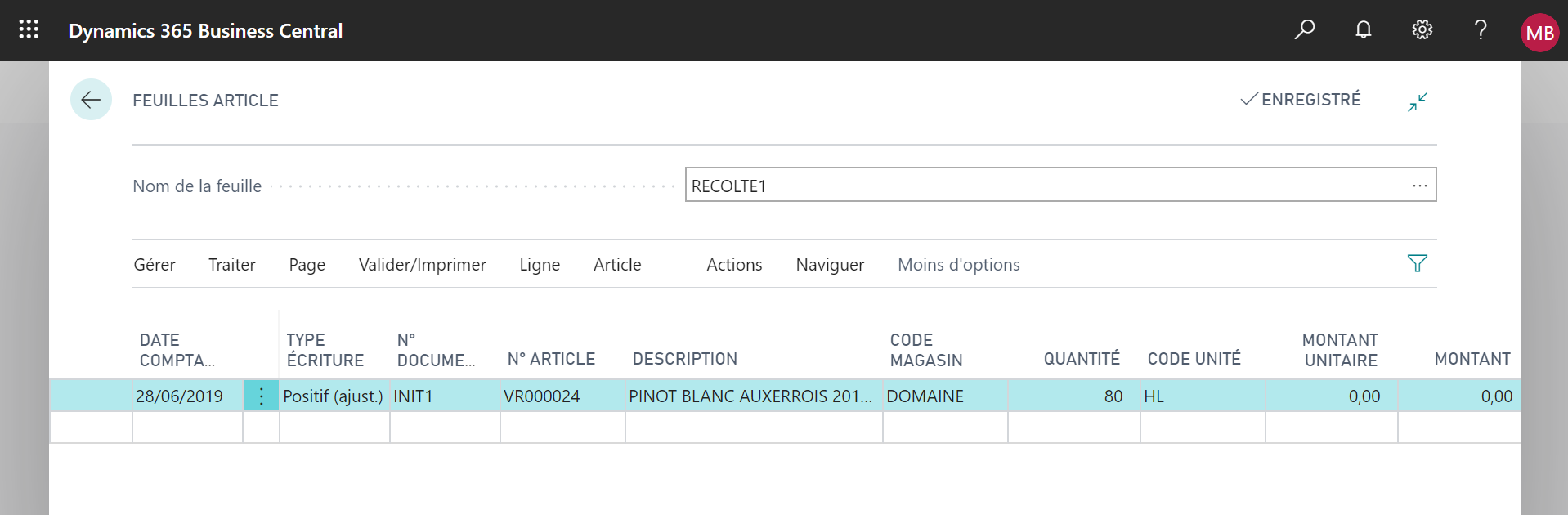The image size is (1568, 515).
Task: Go back with the arrow button
Action: click(91, 100)
